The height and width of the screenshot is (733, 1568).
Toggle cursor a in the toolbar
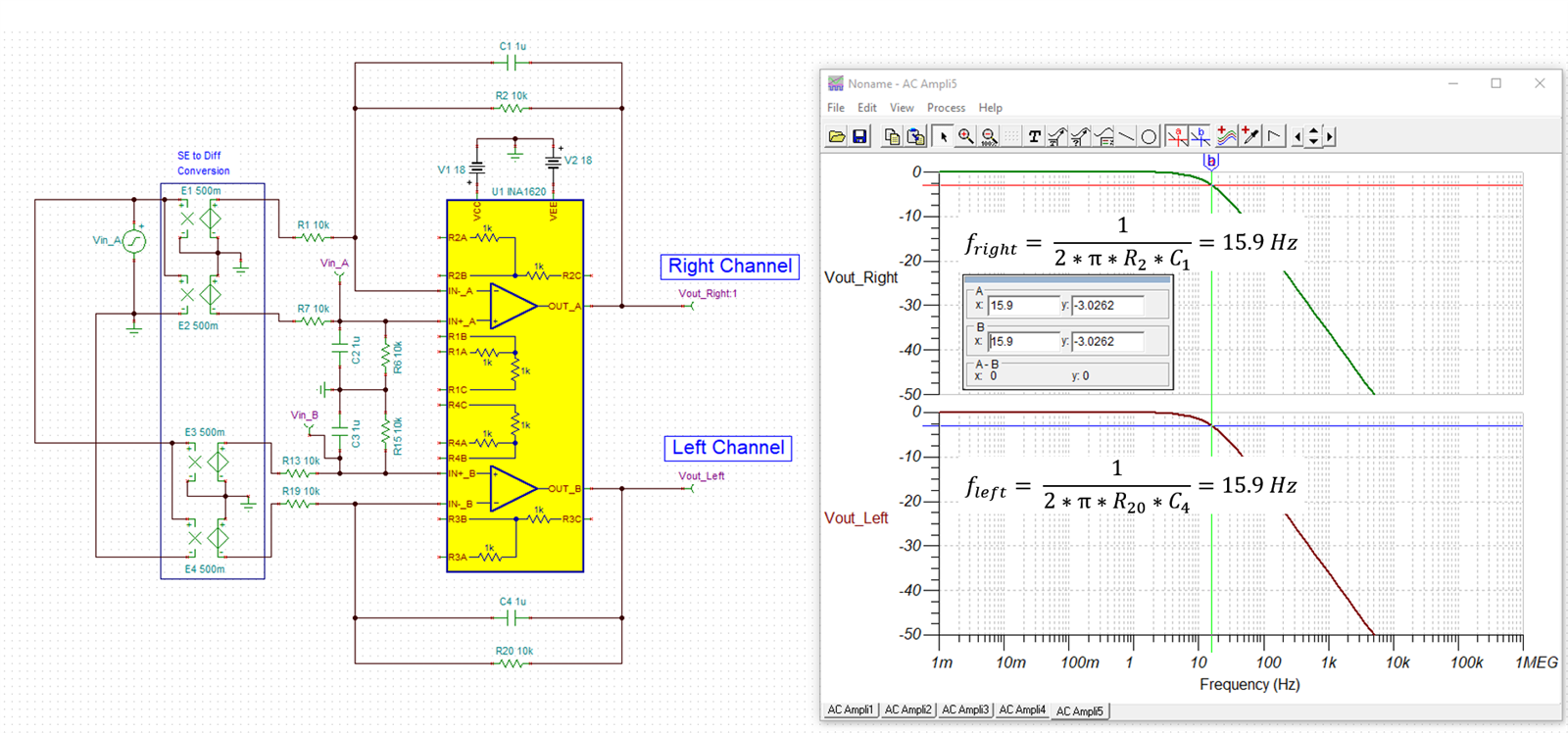click(1177, 136)
